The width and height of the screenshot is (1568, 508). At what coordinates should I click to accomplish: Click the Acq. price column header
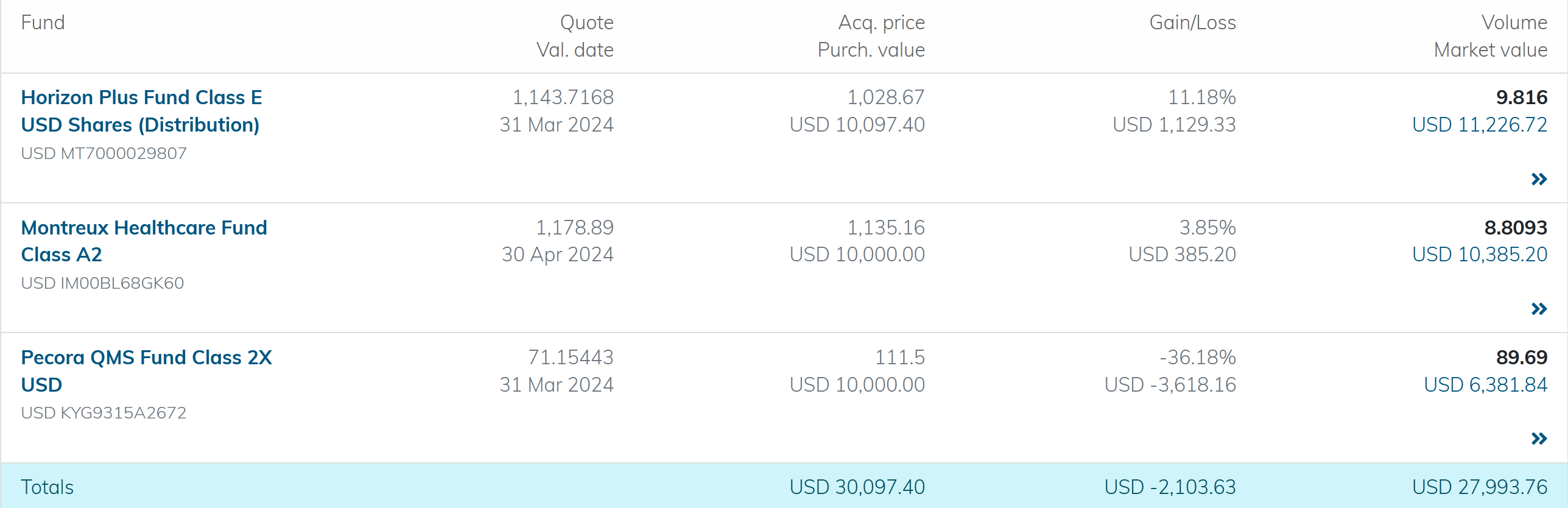pyautogui.click(x=881, y=23)
